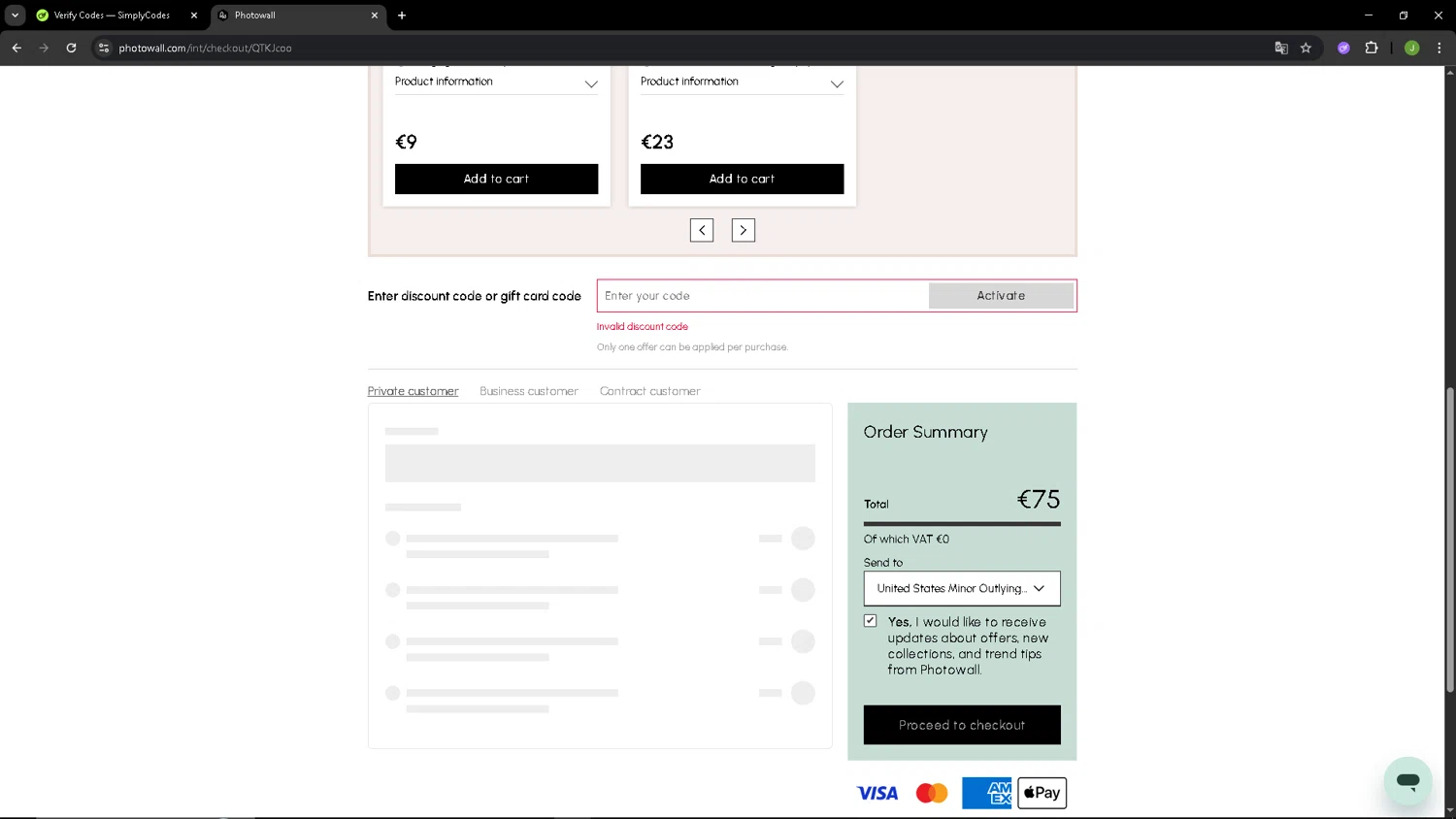The height and width of the screenshot is (819, 1456).
Task: Add the €23 product to cart
Action: click(742, 179)
